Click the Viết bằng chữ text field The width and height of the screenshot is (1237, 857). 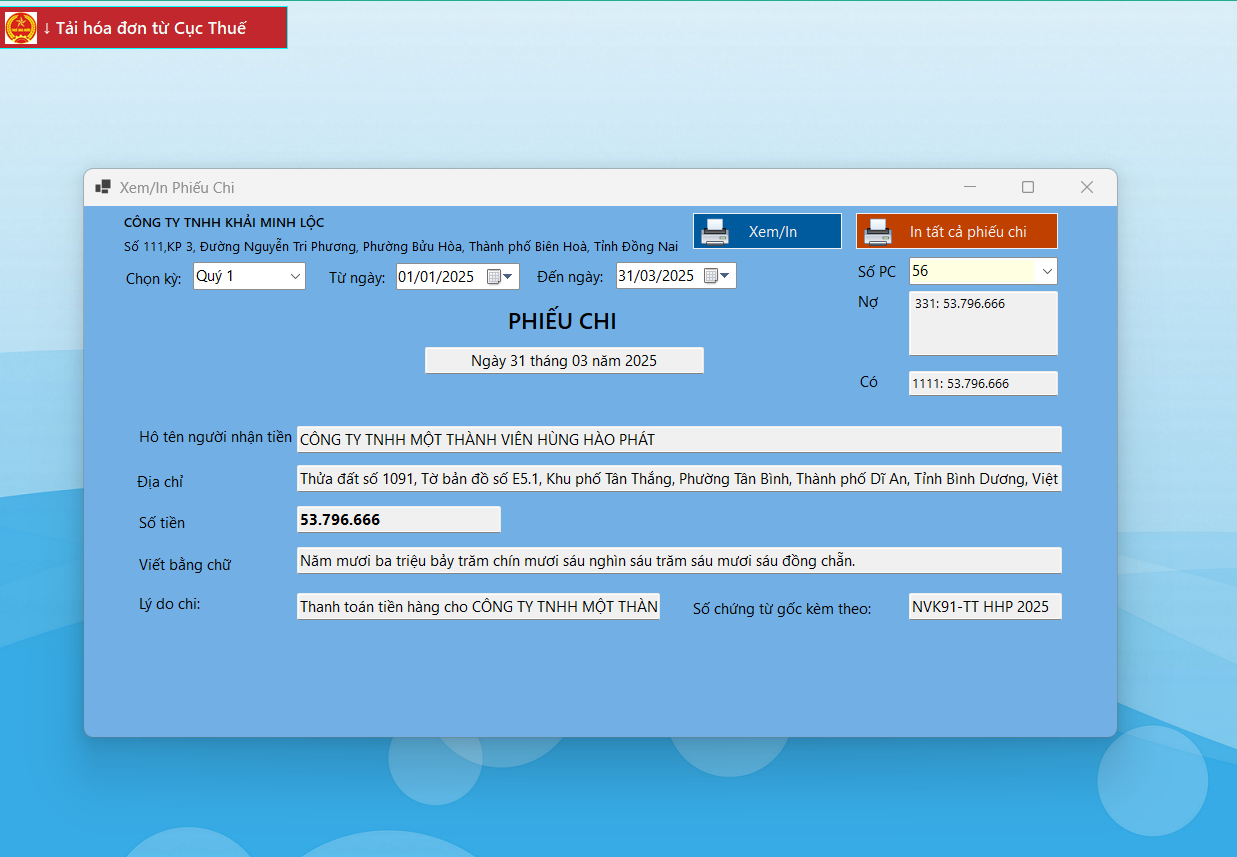(x=679, y=561)
